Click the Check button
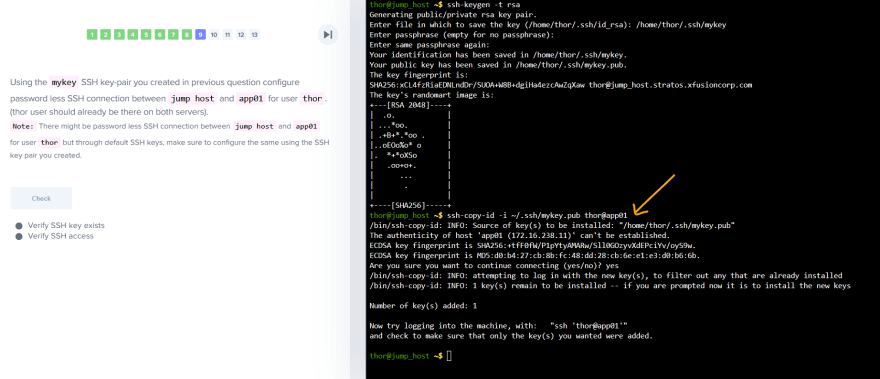 (x=41, y=198)
